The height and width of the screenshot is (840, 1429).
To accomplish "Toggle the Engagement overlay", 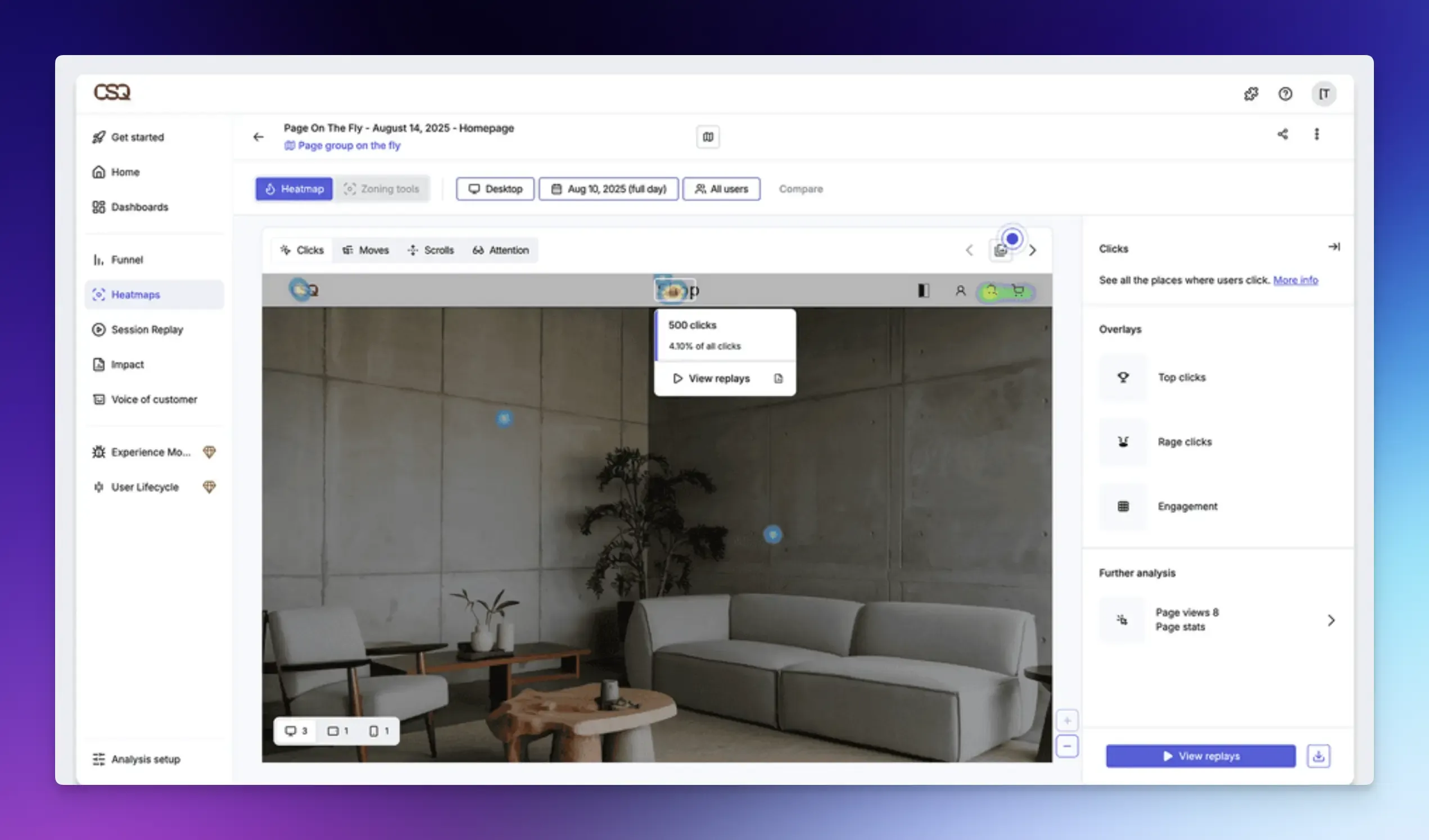I will (x=1123, y=506).
